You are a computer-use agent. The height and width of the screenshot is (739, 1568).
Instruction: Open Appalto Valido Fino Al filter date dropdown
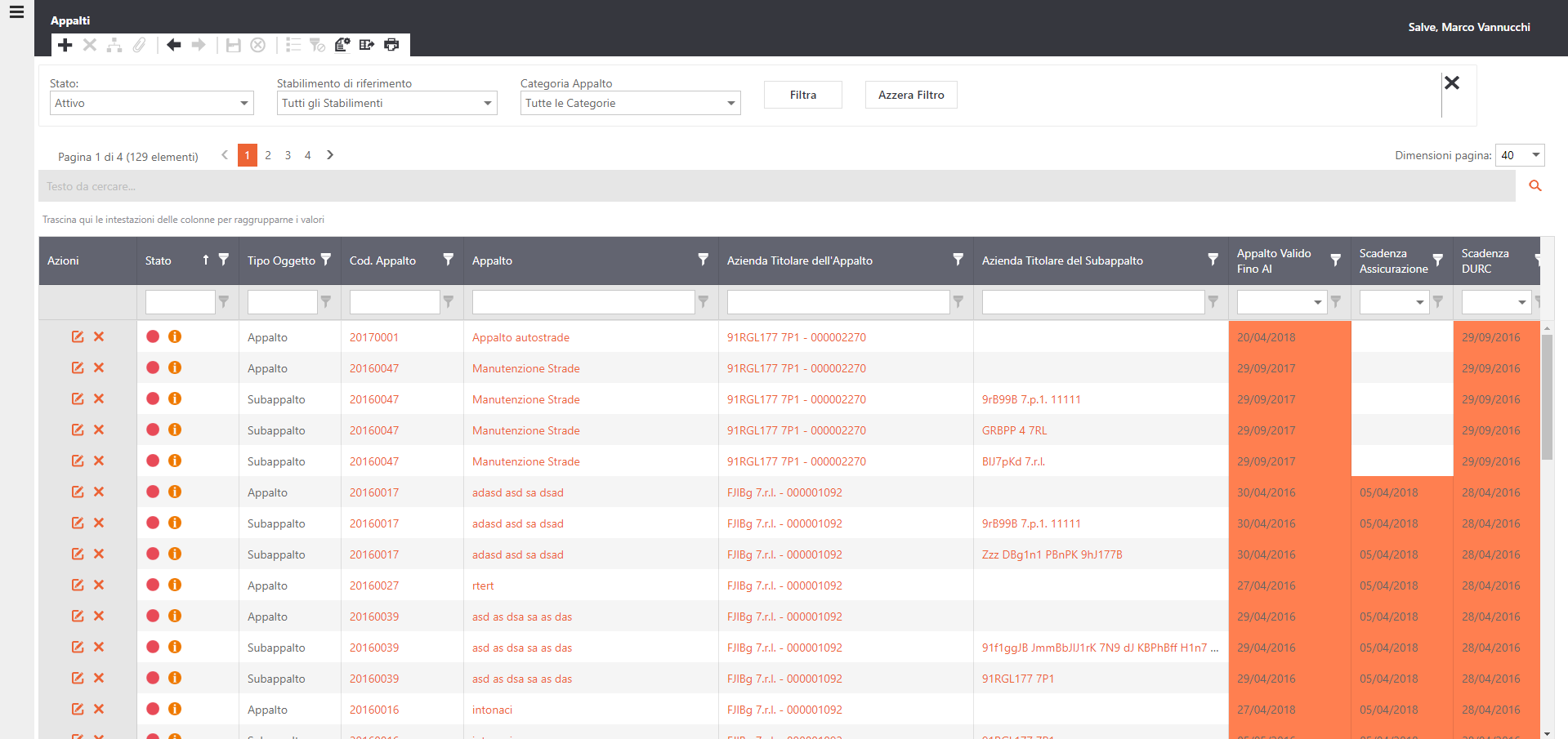tap(1317, 302)
